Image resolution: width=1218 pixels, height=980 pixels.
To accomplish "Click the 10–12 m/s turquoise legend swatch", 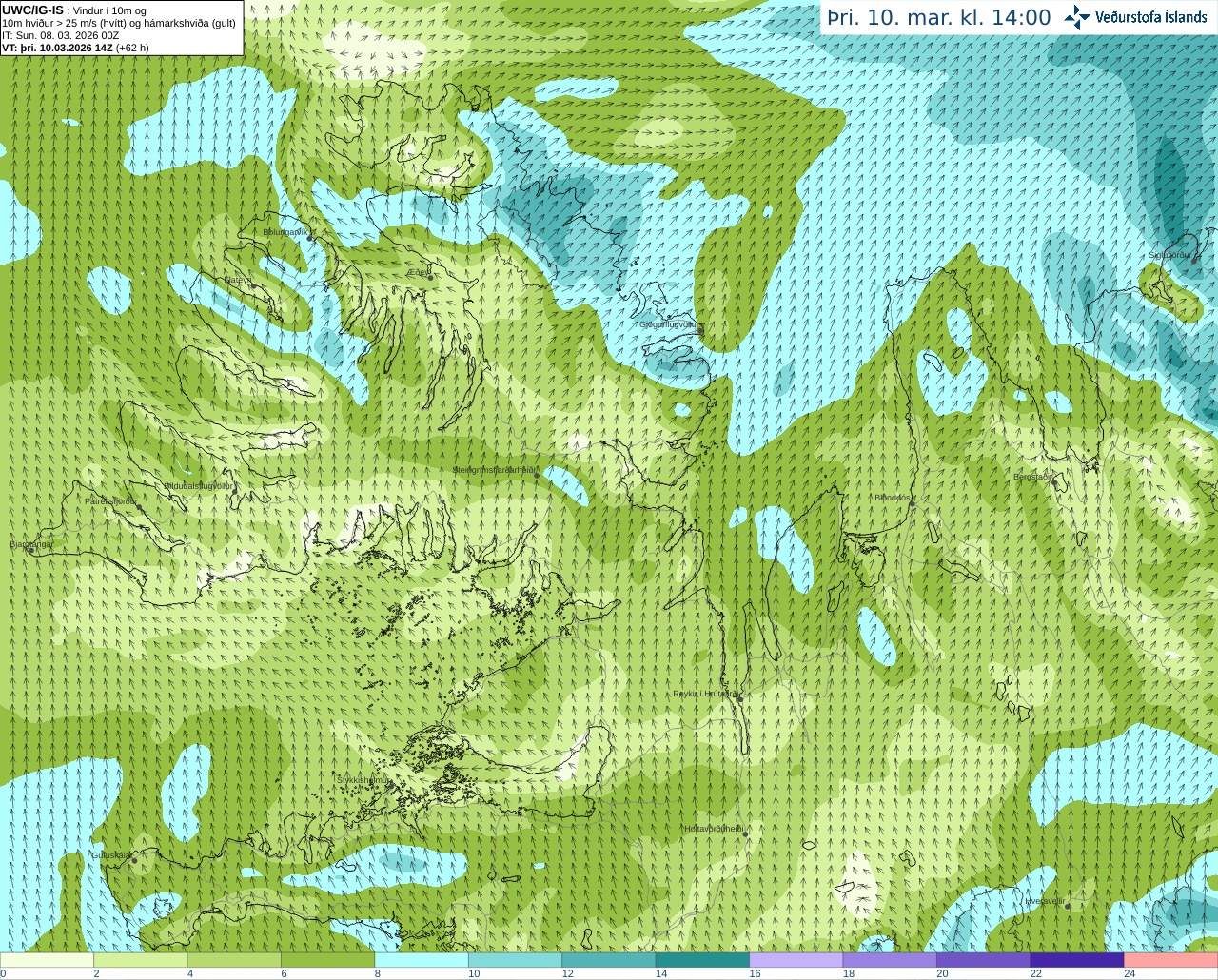I will tap(515, 960).
